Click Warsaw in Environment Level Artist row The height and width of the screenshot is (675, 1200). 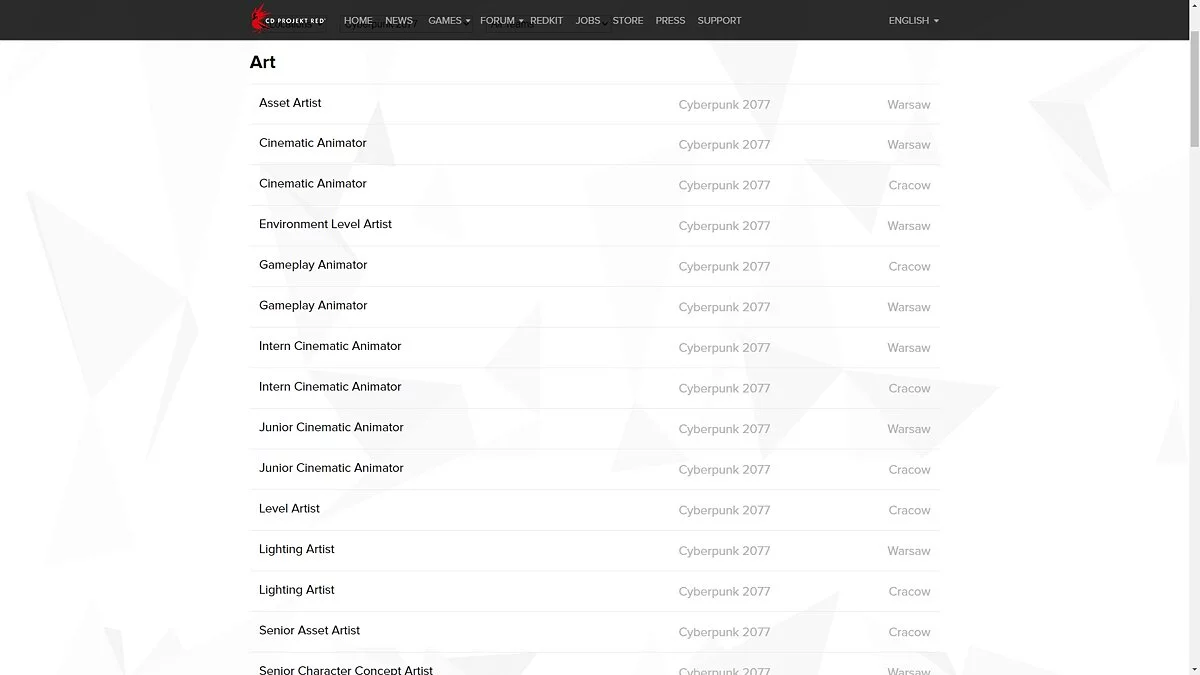[x=909, y=226]
